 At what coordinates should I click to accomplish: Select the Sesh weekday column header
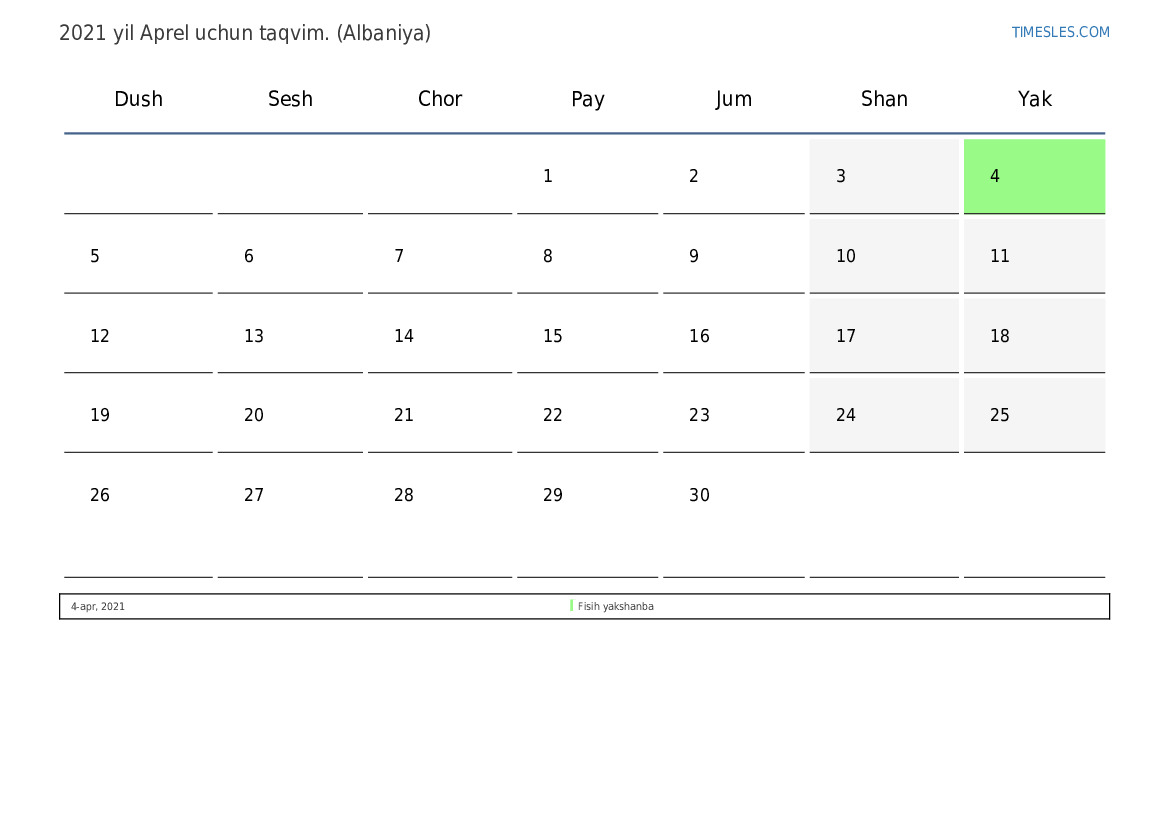[290, 99]
